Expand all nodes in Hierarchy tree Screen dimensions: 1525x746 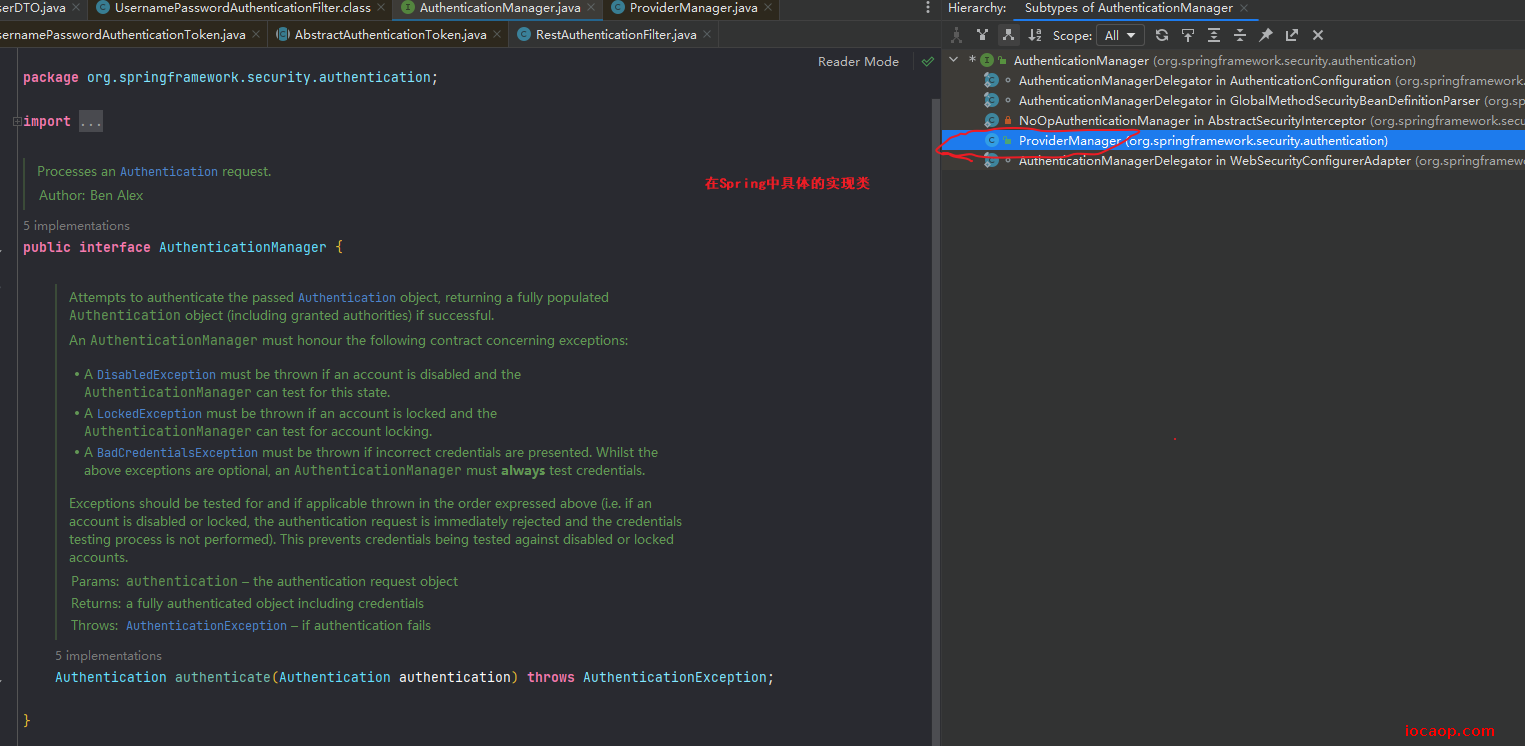point(1214,35)
